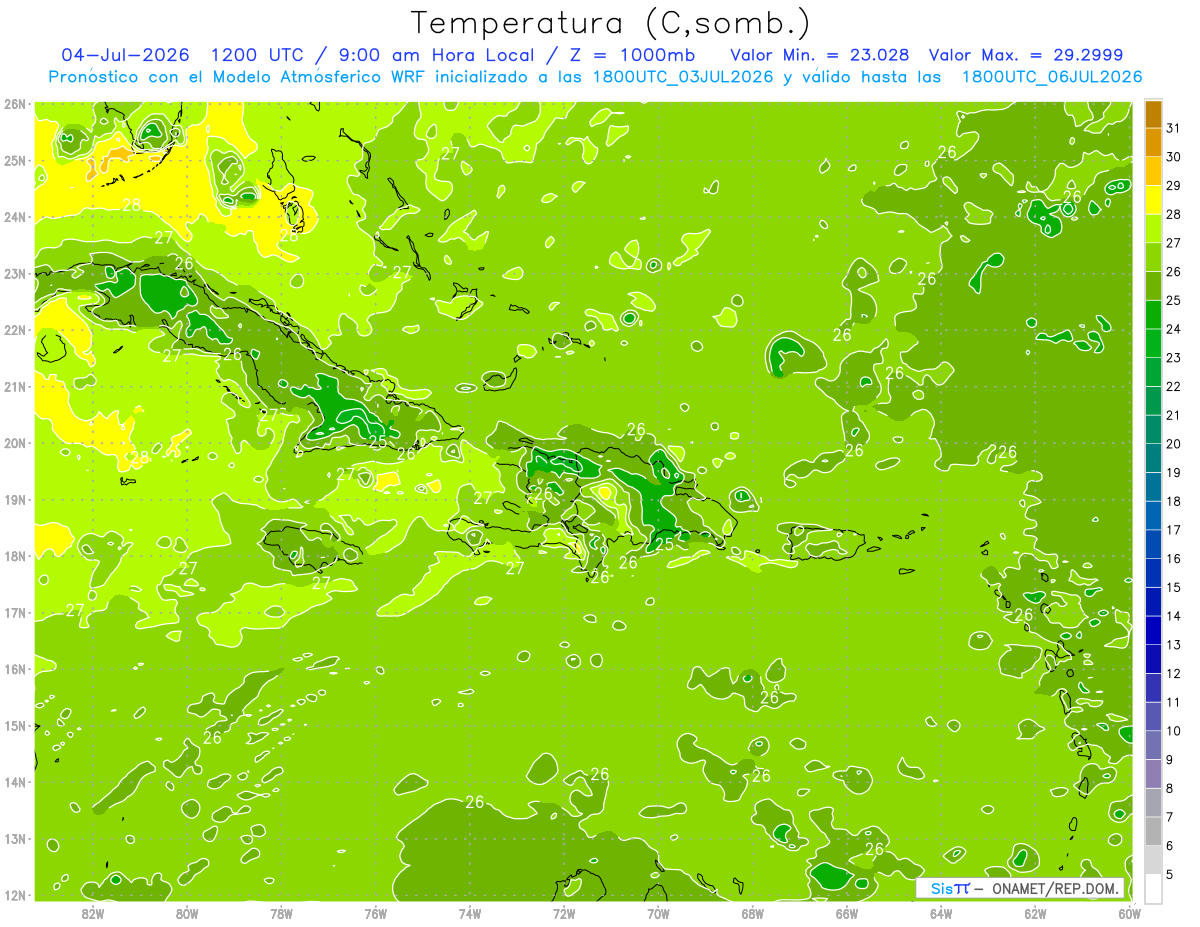Click the "70W" longitude axis label

pos(658,912)
